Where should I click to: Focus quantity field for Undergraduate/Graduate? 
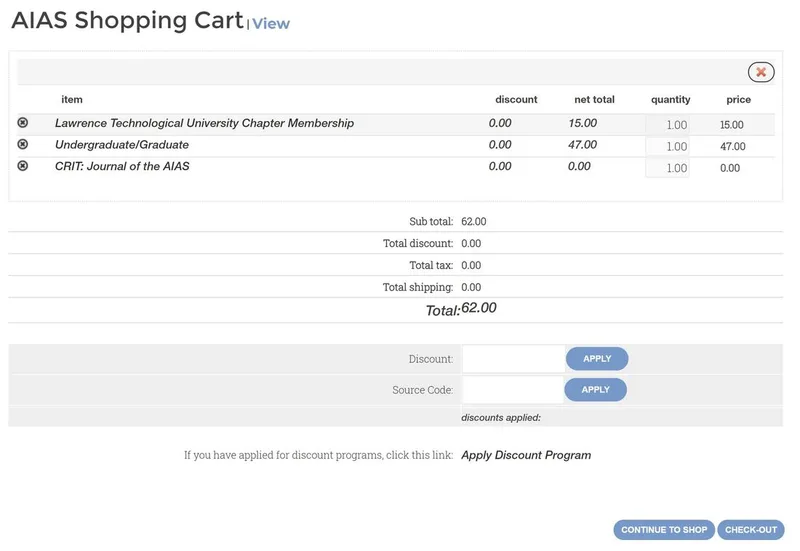(x=667, y=147)
